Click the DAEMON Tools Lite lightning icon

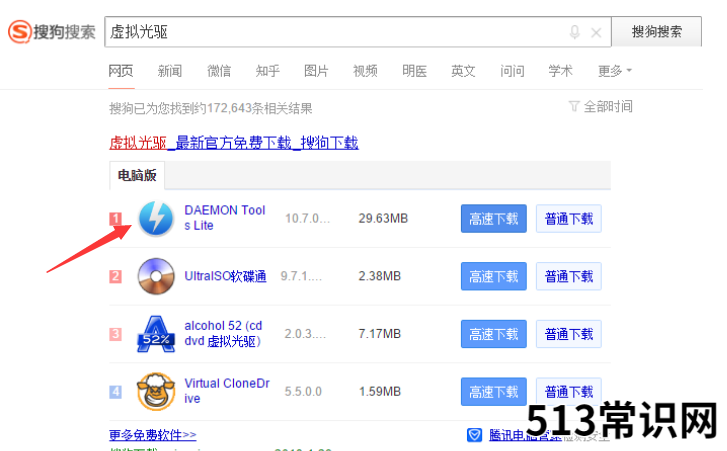click(156, 218)
